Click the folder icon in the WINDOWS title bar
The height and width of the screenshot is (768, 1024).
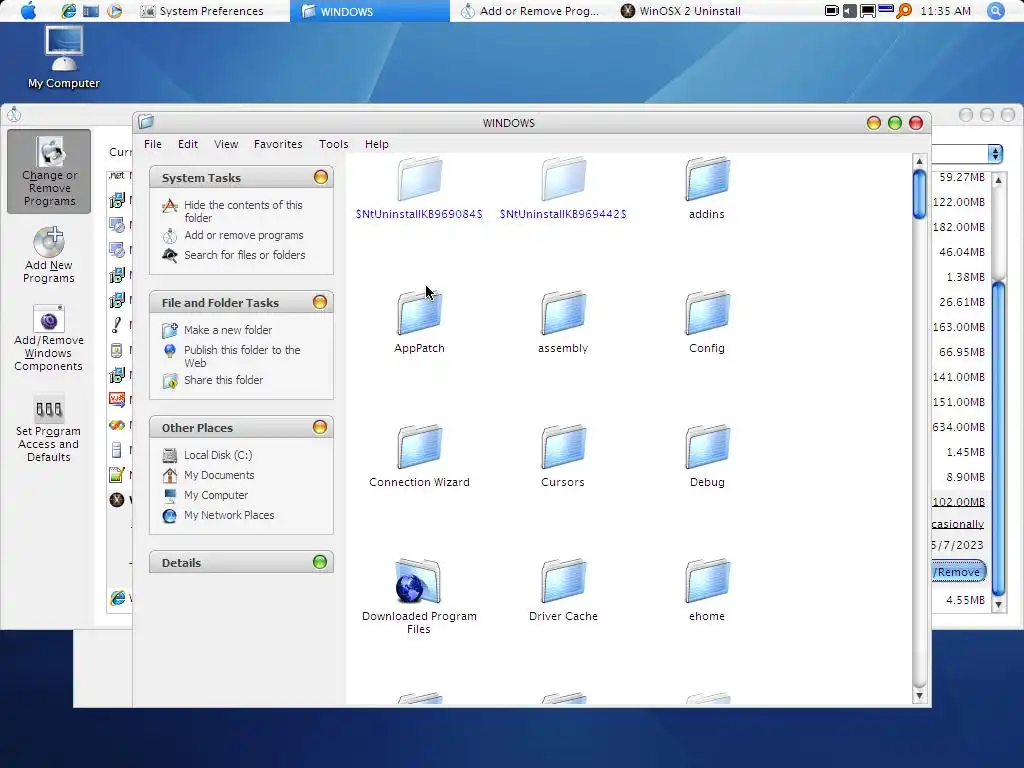(146, 121)
